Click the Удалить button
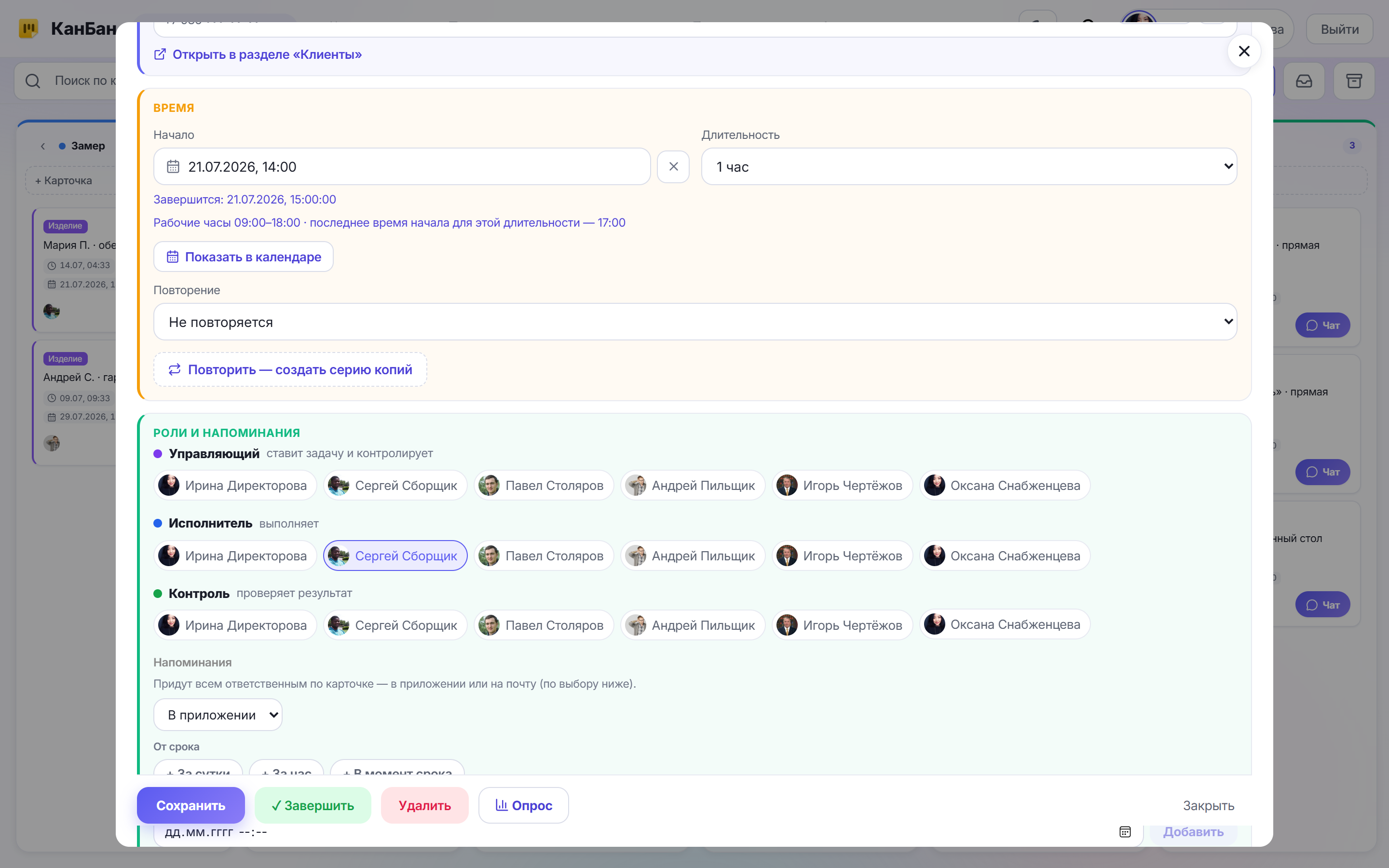The height and width of the screenshot is (868, 1389). [425, 805]
